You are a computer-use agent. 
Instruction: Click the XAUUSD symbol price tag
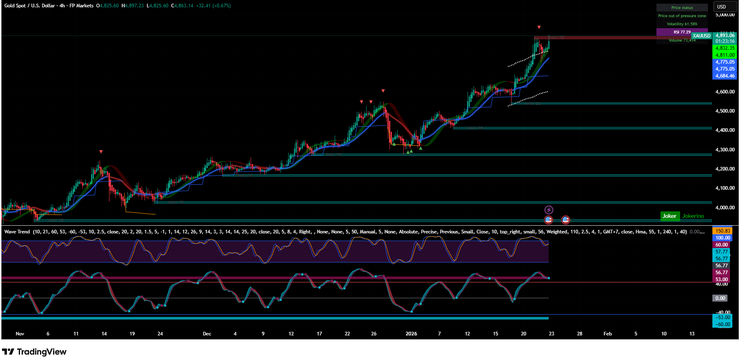[701, 36]
